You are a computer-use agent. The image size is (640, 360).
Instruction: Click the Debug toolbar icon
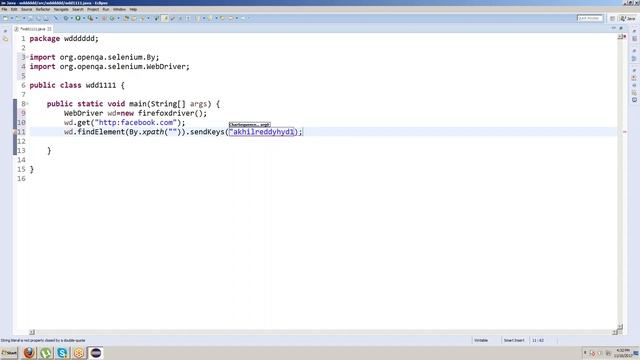coord(66,18)
